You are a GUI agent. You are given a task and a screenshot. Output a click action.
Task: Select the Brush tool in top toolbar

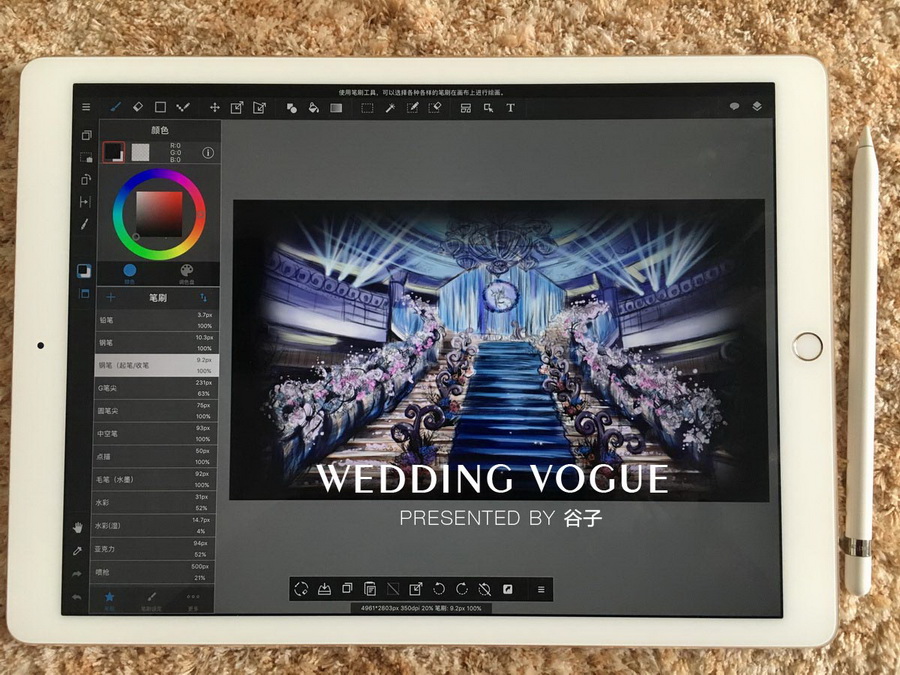pos(115,107)
